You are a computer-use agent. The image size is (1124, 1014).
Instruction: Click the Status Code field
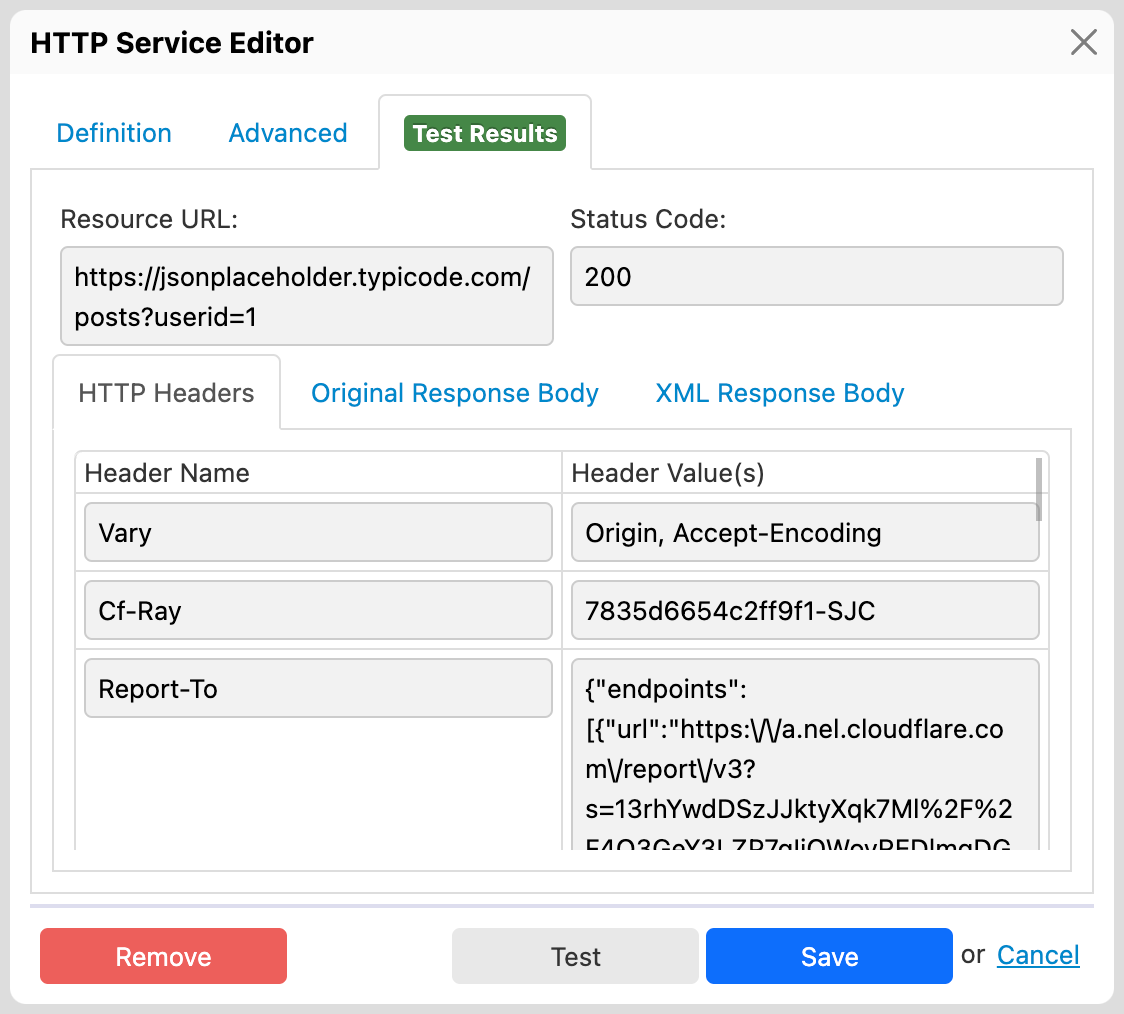816,276
